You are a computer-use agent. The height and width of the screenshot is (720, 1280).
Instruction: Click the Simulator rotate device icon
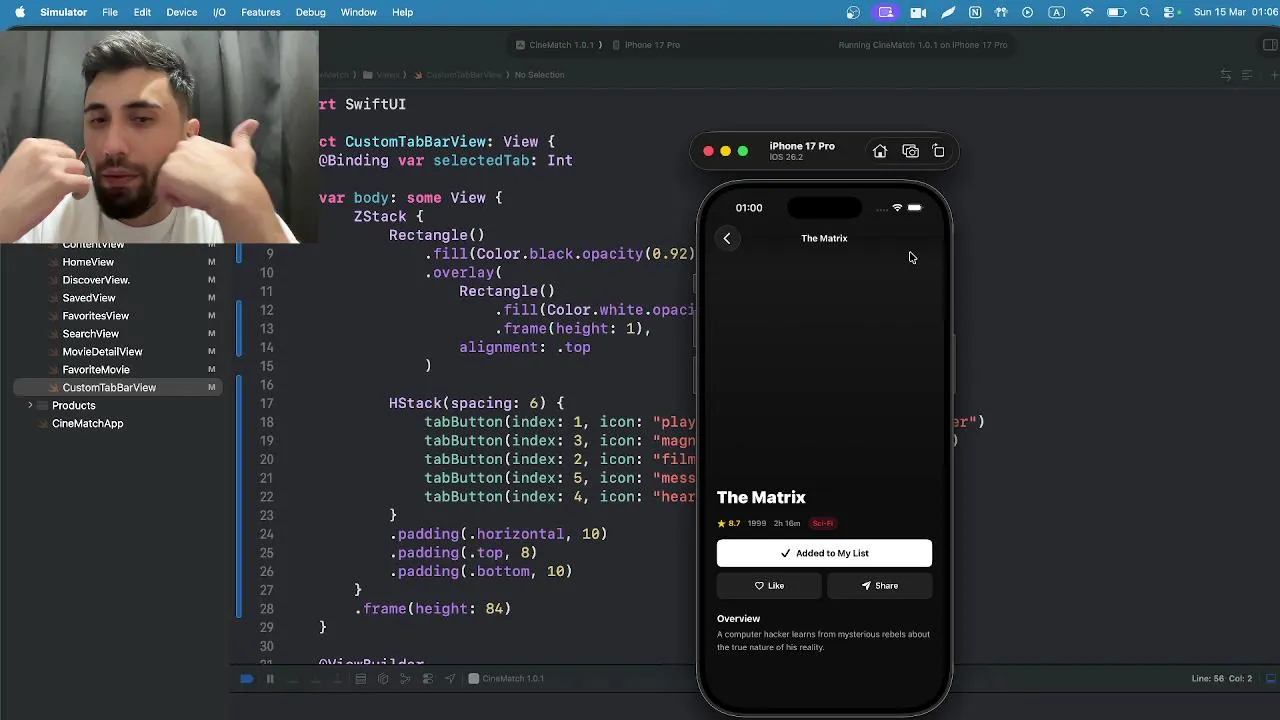pyautogui.click(x=938, y=151)
